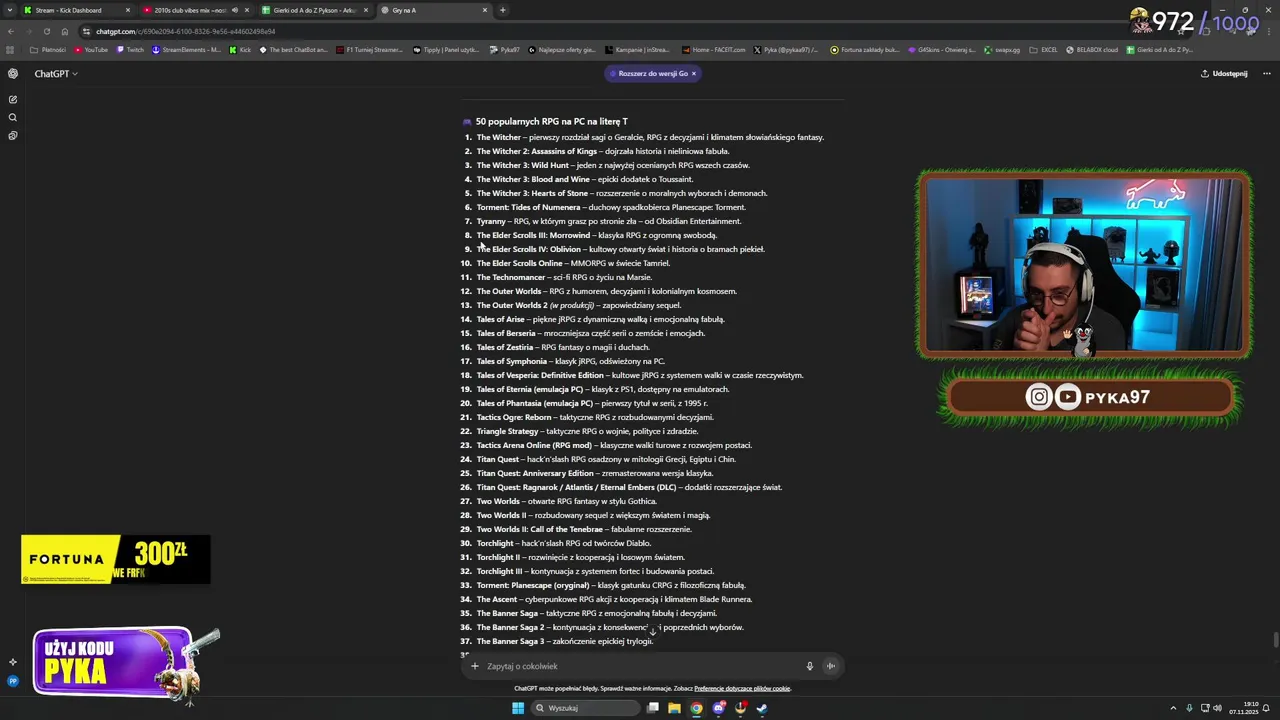Open Chrome from the taskbar
The image size is (1280, 720).
[697, 708]
